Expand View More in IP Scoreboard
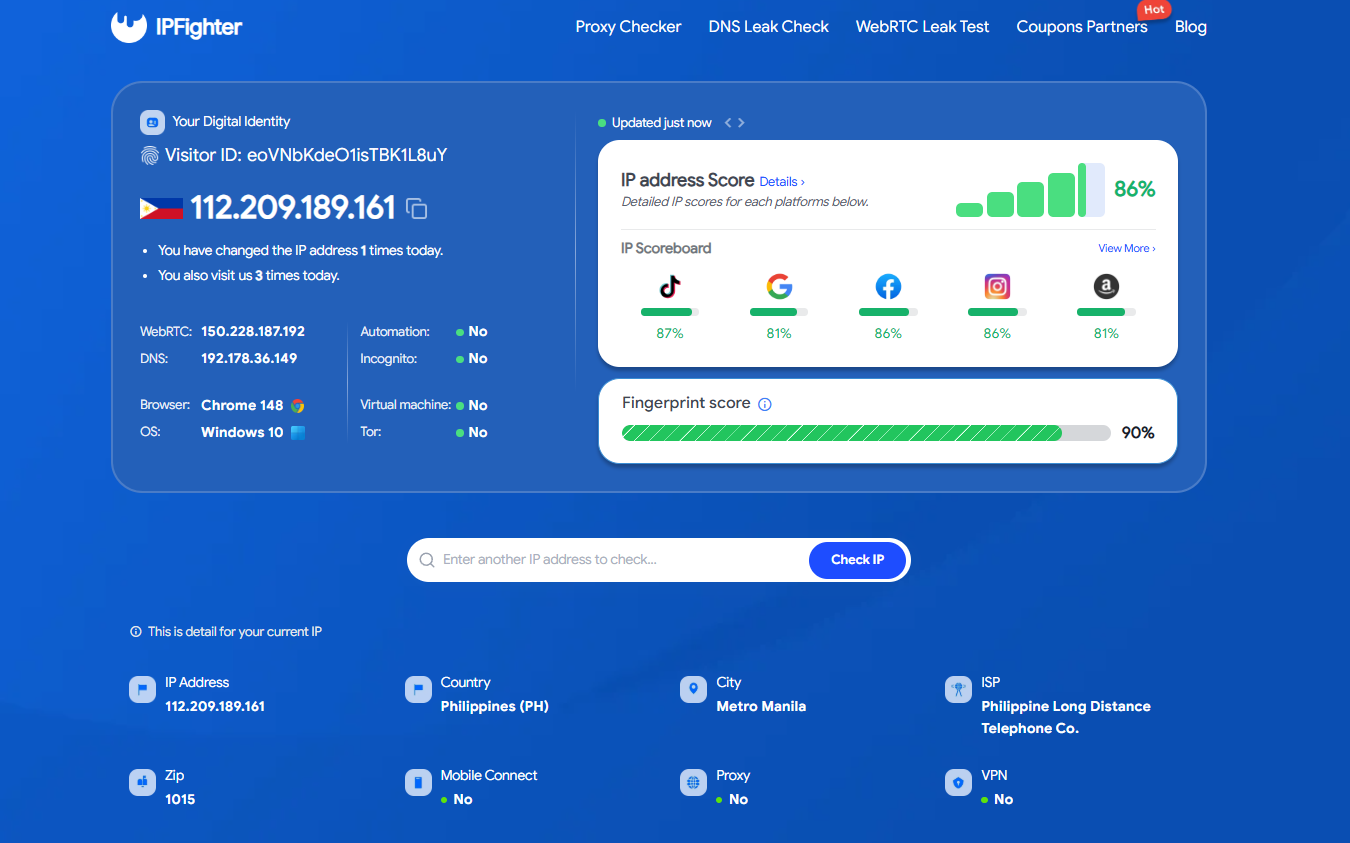1350x843 pixels. (1127, 248)
